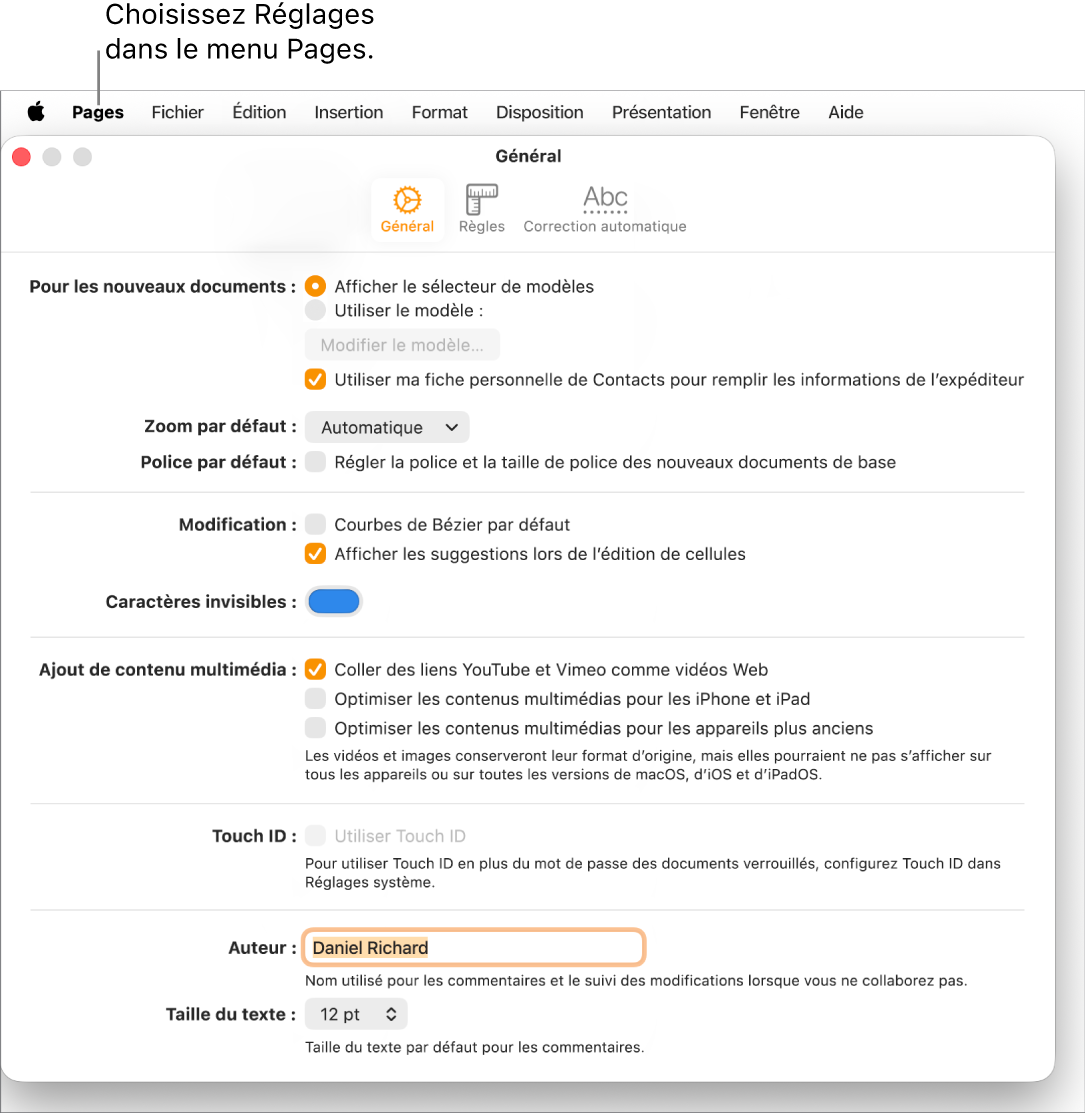1085x1115 pixels.
Task: Click the zoom window button
Action: pos(82,157)
